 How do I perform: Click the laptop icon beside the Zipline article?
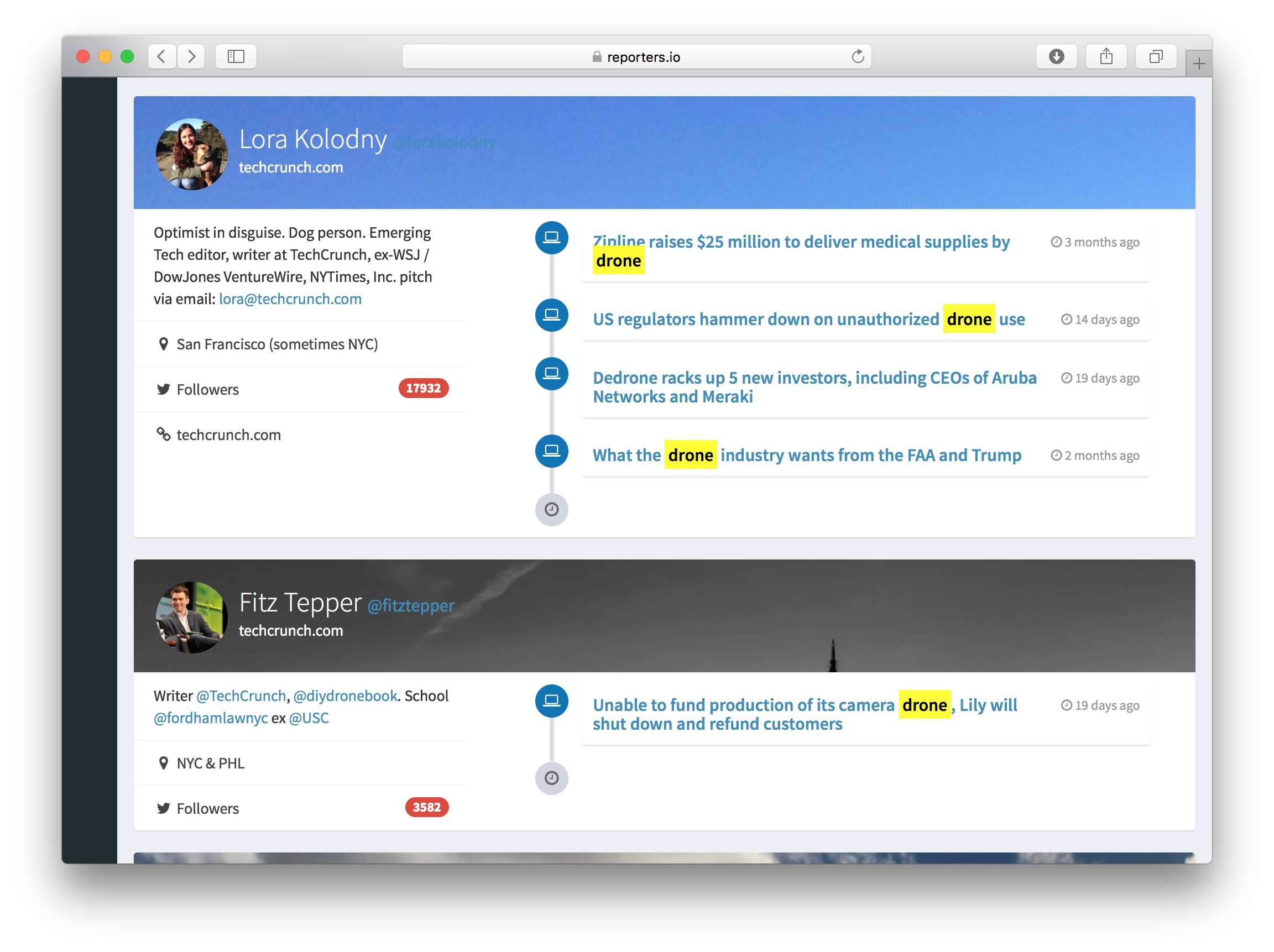pos(551,238)
